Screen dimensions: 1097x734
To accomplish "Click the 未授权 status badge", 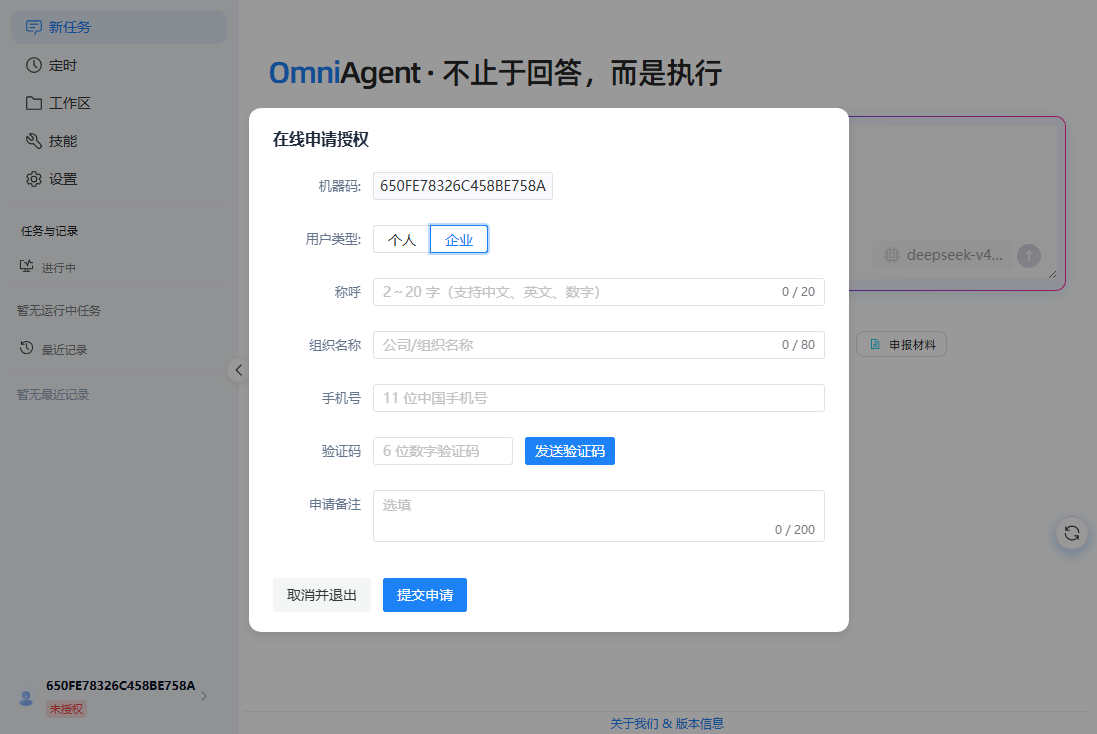I will [66, 709].
